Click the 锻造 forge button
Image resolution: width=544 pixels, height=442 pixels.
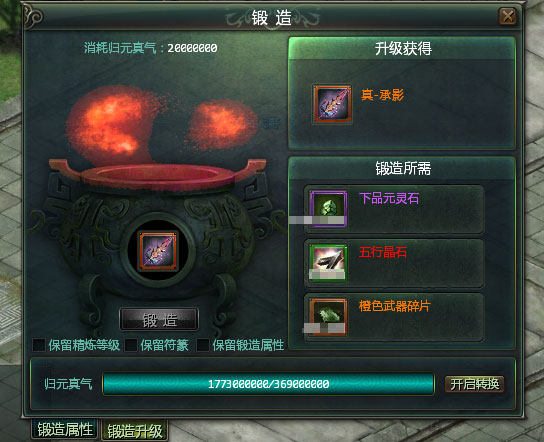[x=159, y=319]
